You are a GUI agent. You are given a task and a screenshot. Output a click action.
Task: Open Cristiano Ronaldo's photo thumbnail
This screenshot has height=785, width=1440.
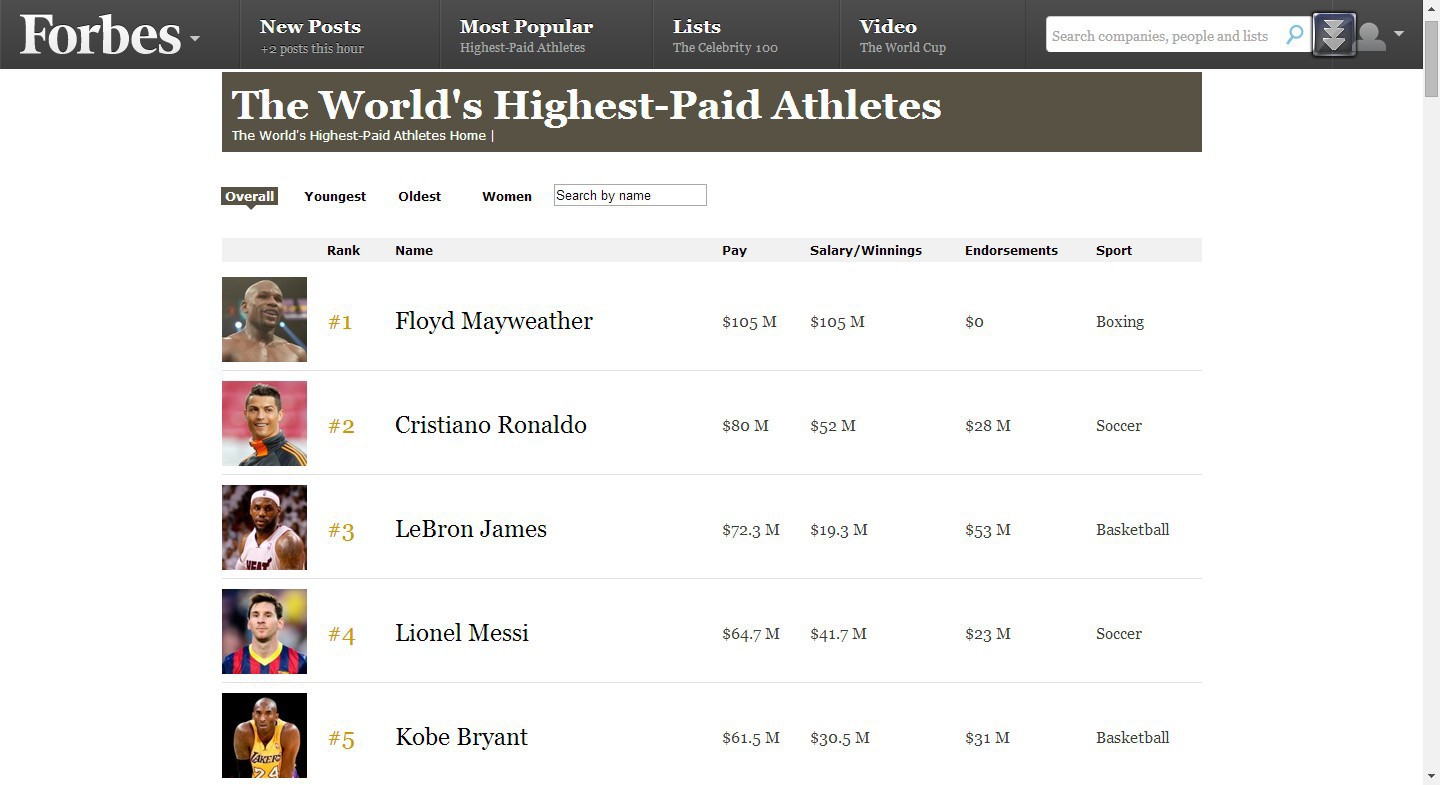coord(264,423)
